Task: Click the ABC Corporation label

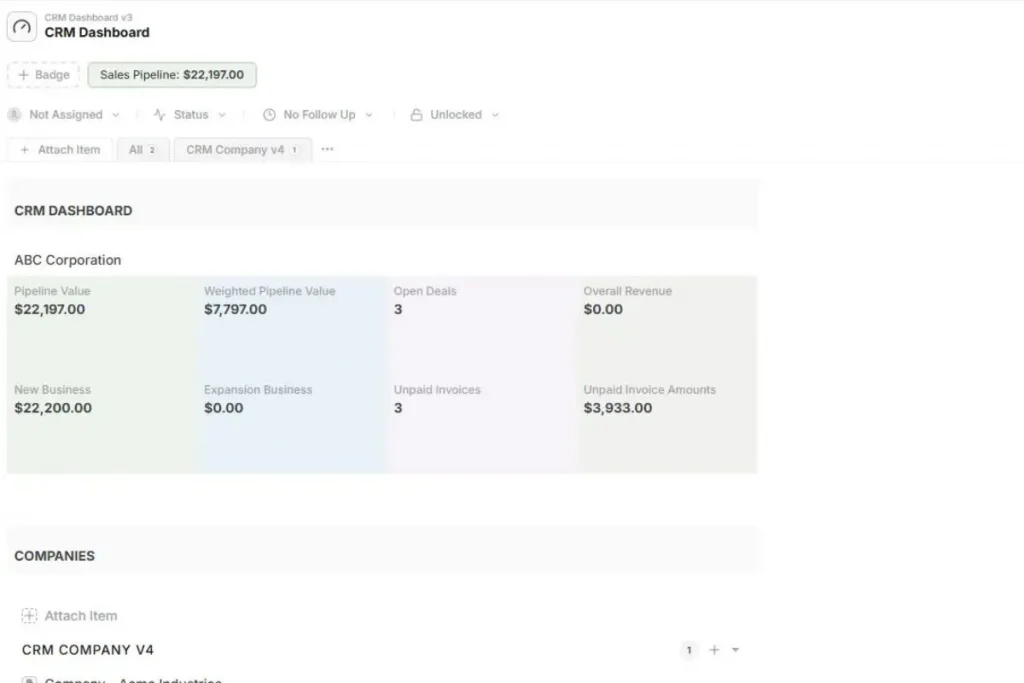Action: pos(68,260)
